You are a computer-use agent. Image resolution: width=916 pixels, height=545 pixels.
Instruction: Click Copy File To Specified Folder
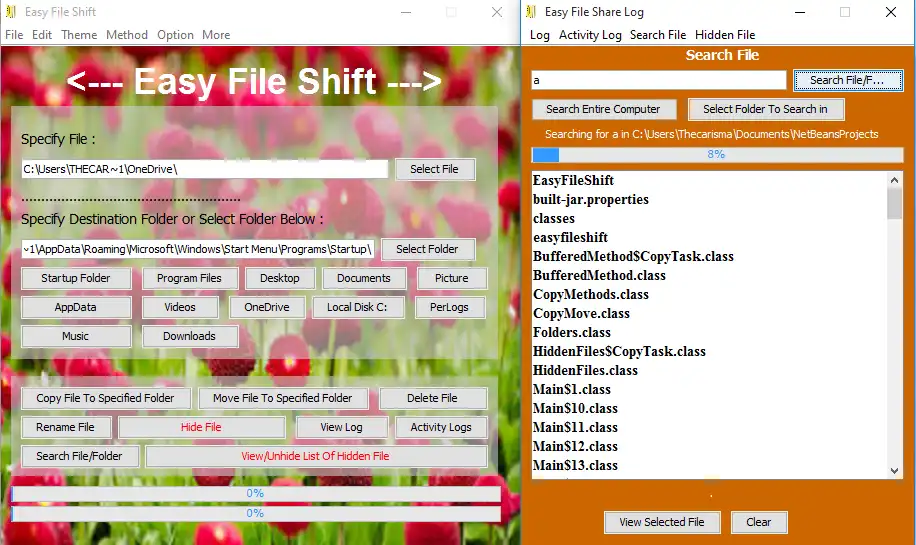[x=106, y=398]
